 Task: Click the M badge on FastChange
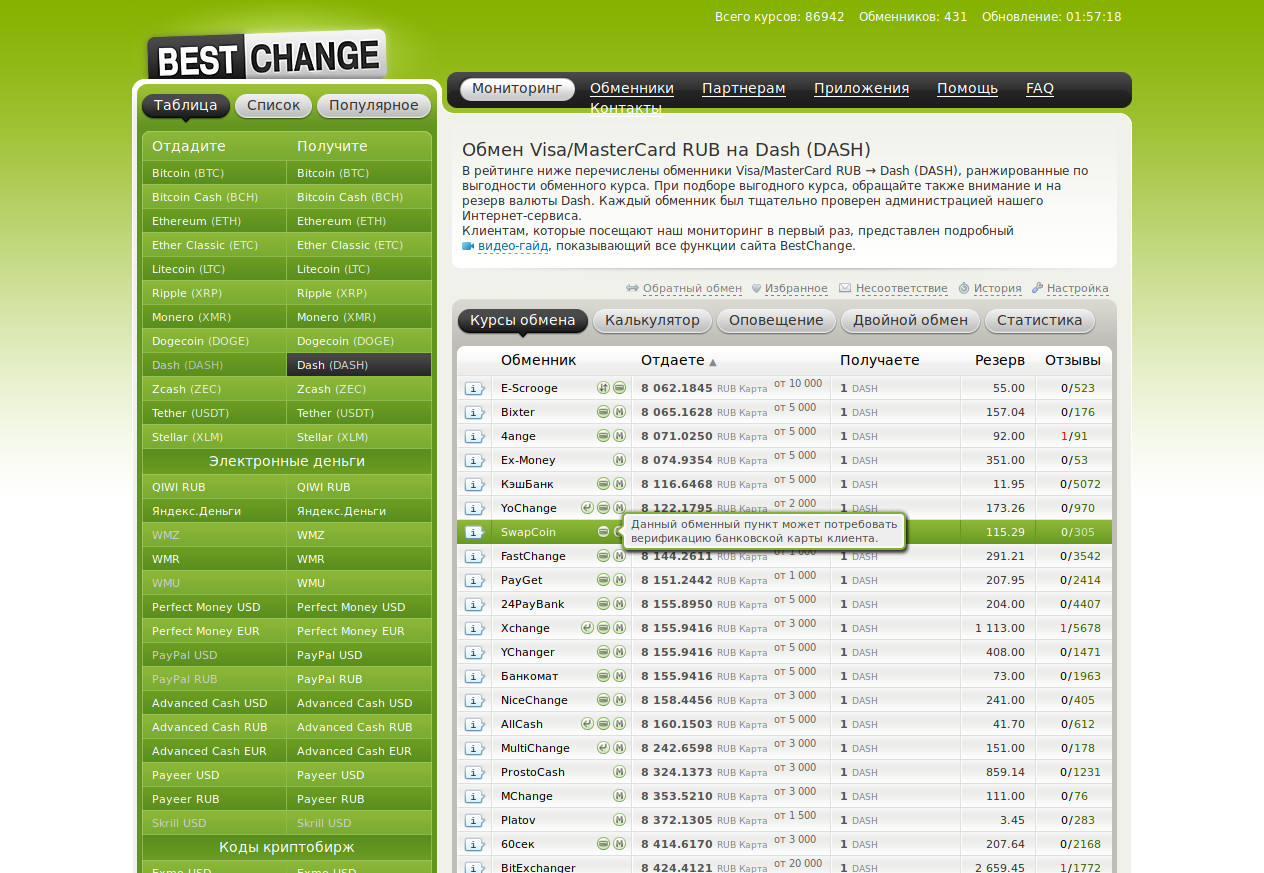pos(620,556)
